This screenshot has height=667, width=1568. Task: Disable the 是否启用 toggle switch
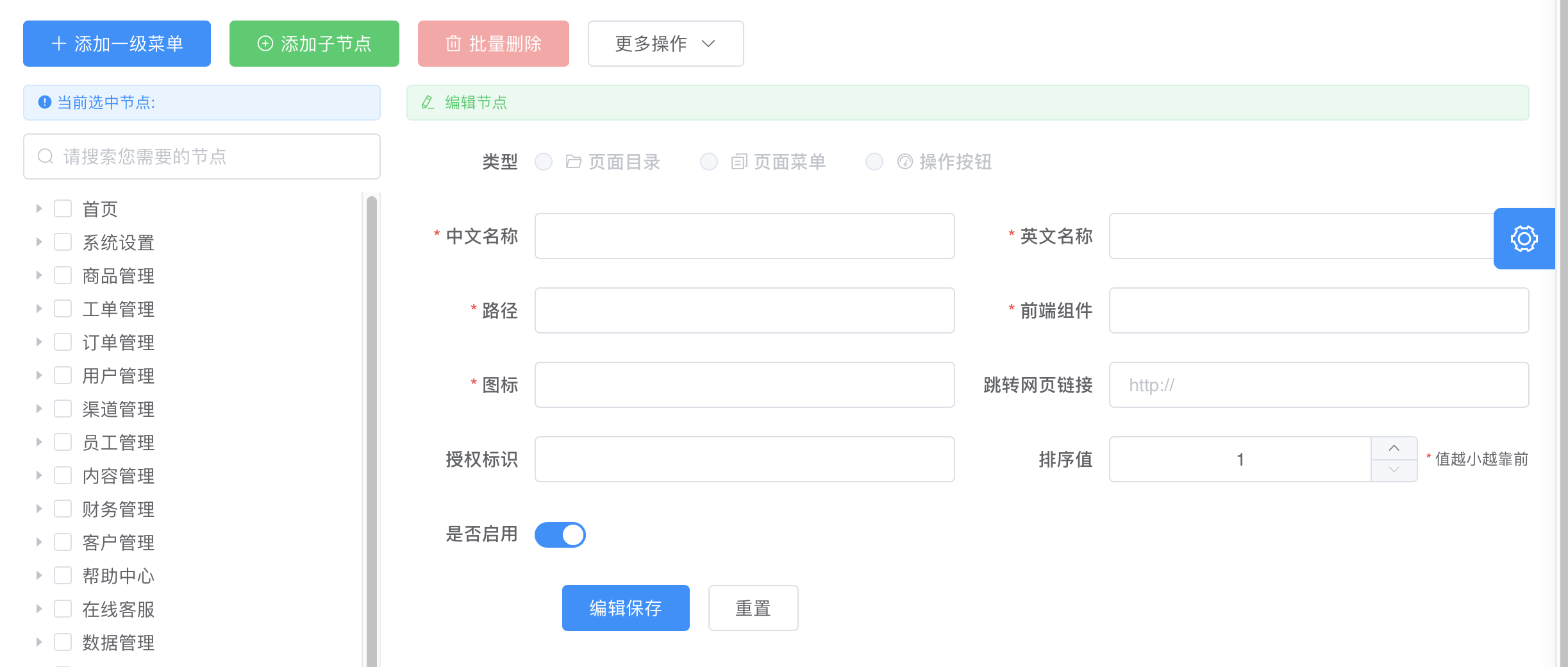[560, 534]
